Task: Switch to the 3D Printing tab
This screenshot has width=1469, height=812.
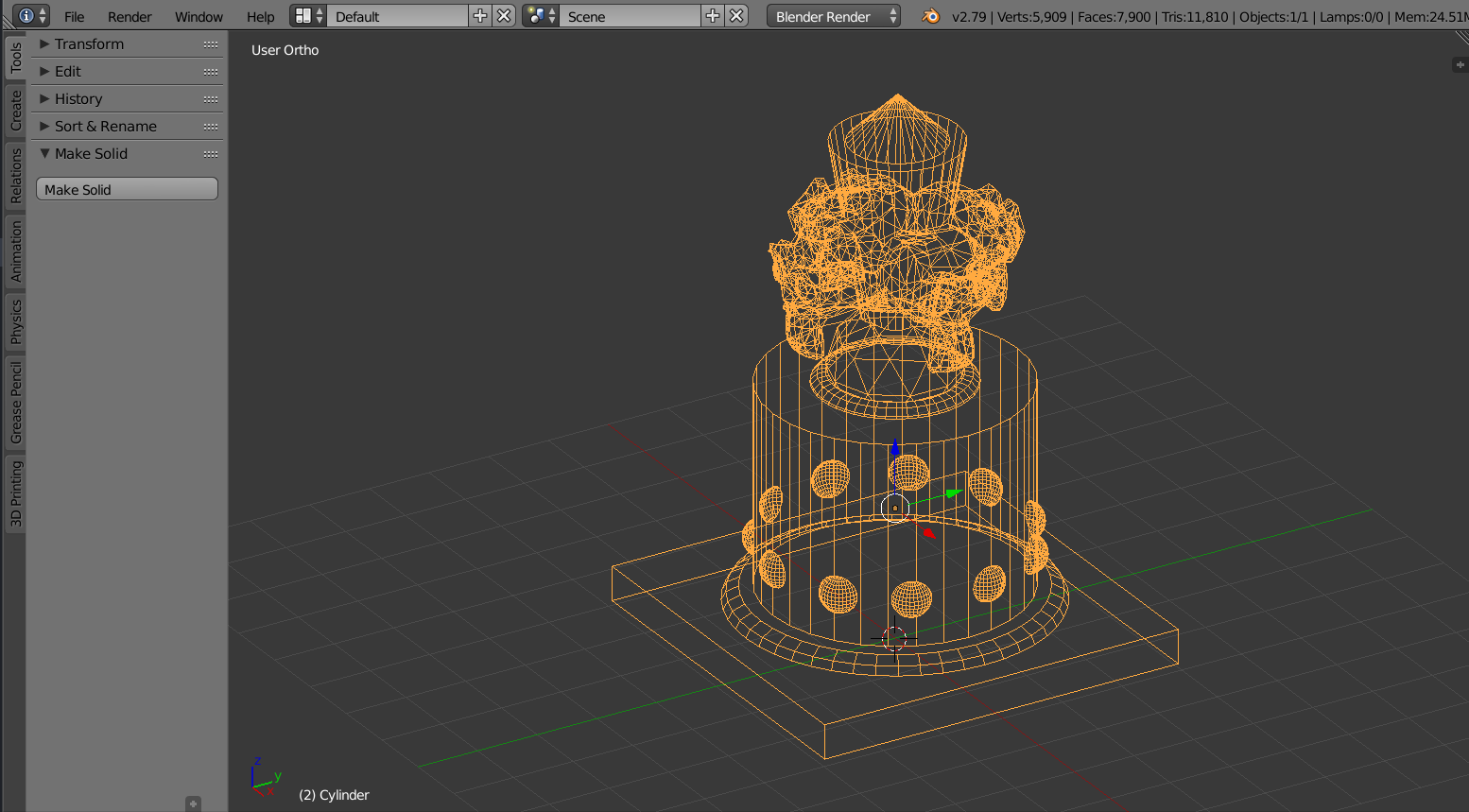Action: (x=15, y=493)
